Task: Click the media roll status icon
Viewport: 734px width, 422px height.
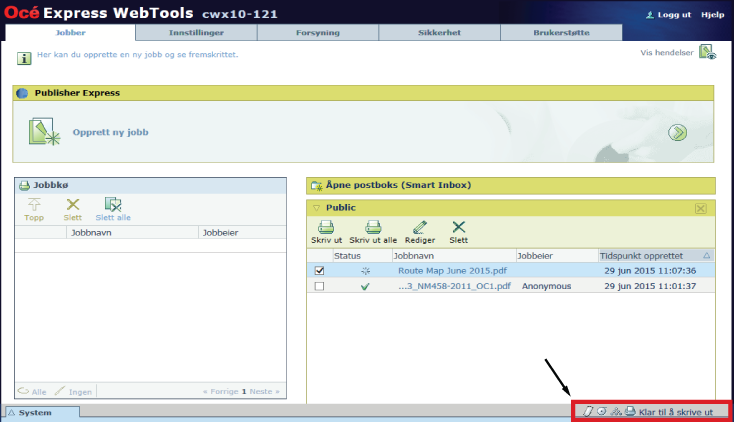Action: click(x=587, y=412)
